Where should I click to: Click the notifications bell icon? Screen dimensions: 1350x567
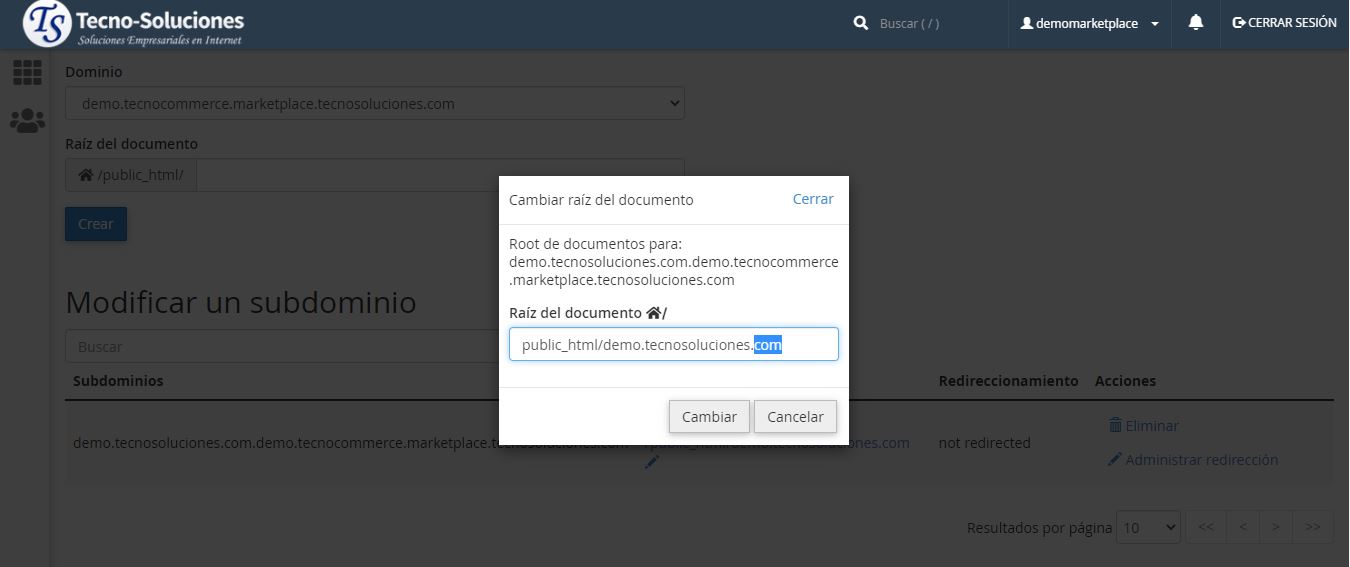1195,23
